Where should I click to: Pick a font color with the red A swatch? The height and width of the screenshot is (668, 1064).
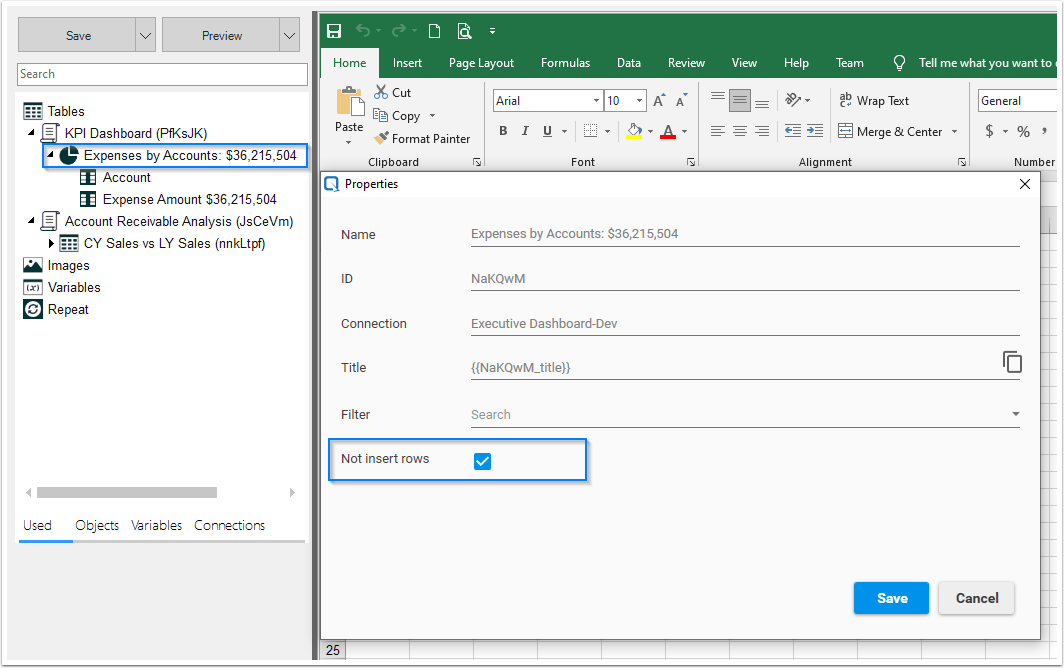coord(668,131)
